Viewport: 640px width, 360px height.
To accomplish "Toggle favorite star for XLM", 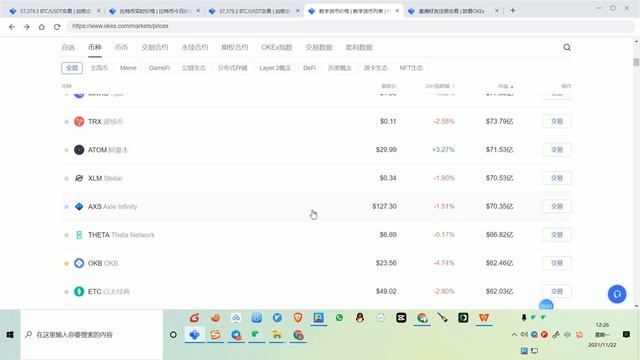I will pyautogui.click(x=67, y=178).
